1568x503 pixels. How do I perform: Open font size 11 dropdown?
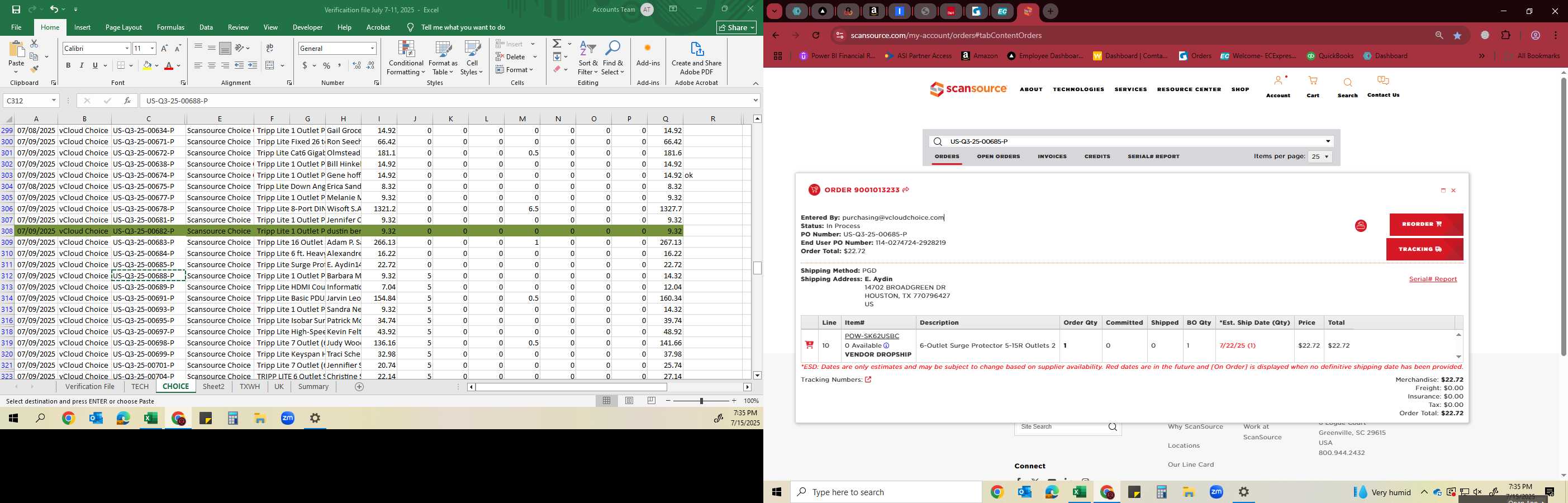tap(152, 48)
